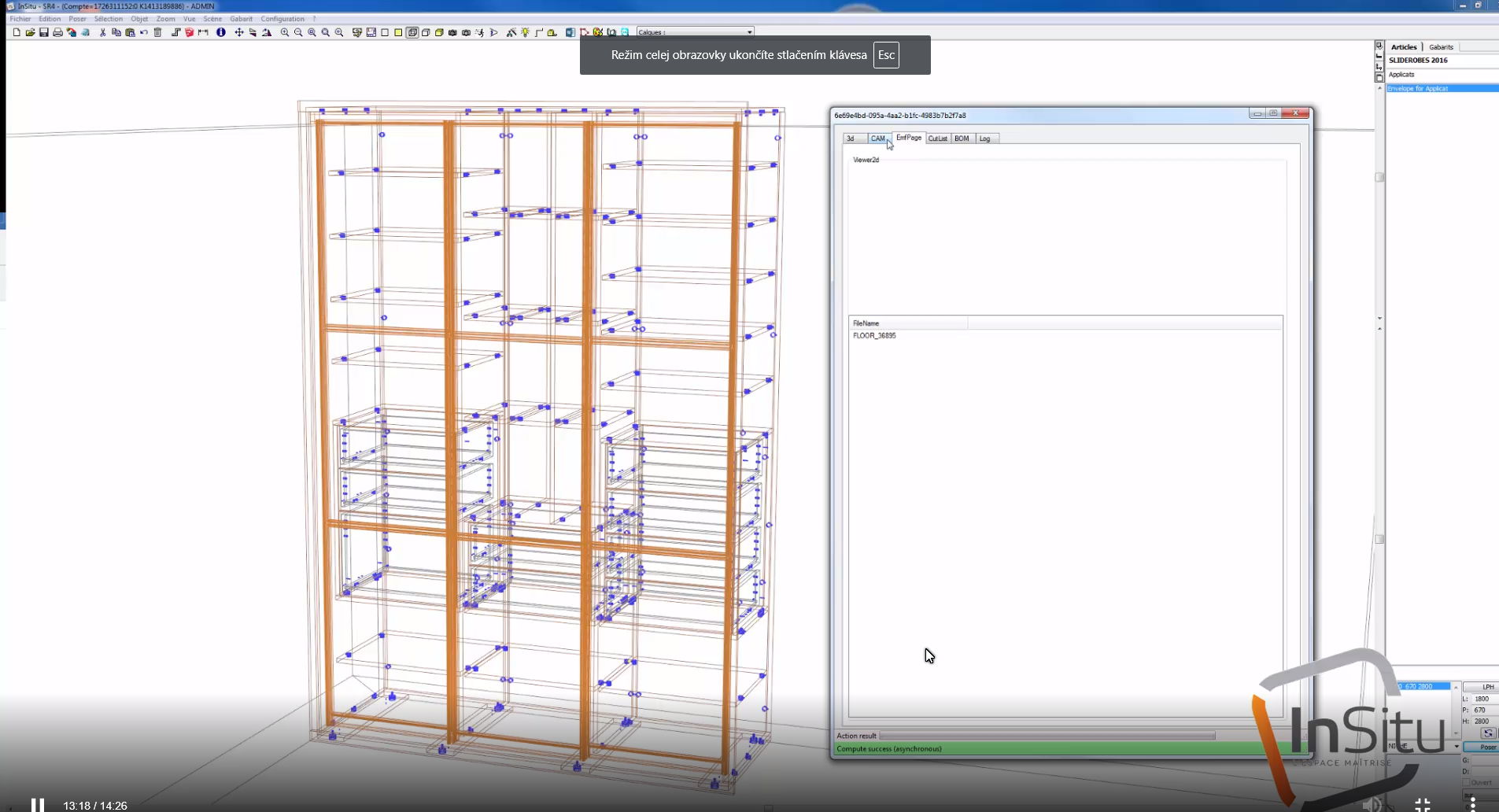Click the P dimension field showing 670
The height and width of the screenshot is (812, 1499).
point(1484,710)
